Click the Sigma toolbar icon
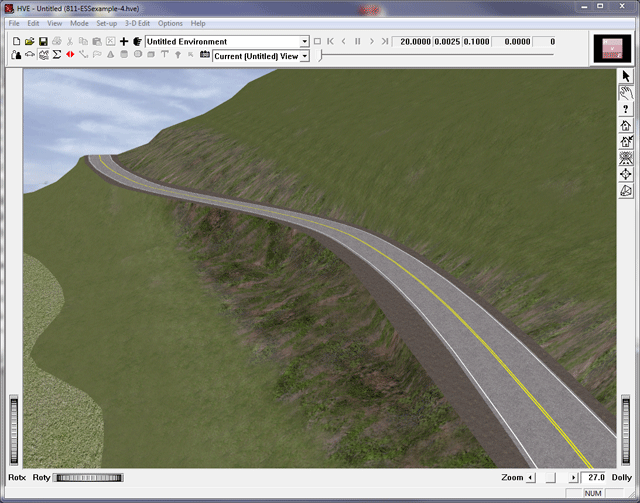This screenshot has height=503, width=640. [x=56, y=55]
